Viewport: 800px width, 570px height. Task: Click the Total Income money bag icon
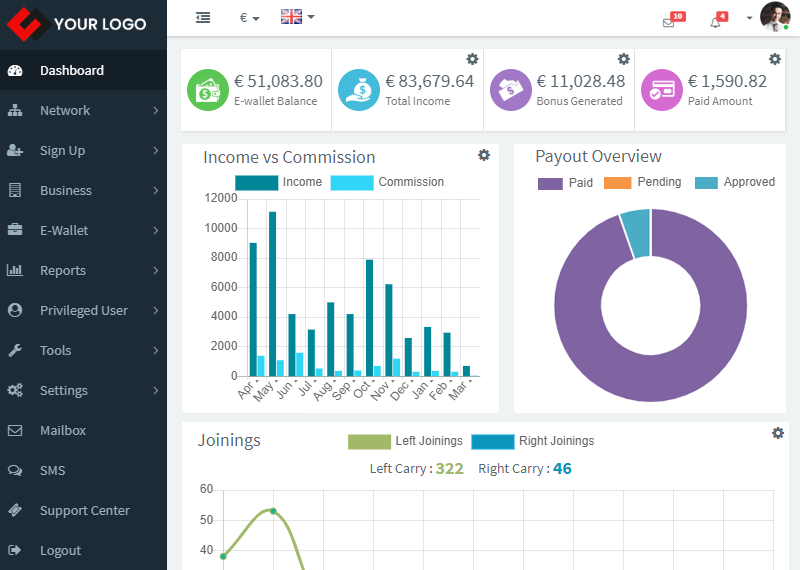coord(359,90)
